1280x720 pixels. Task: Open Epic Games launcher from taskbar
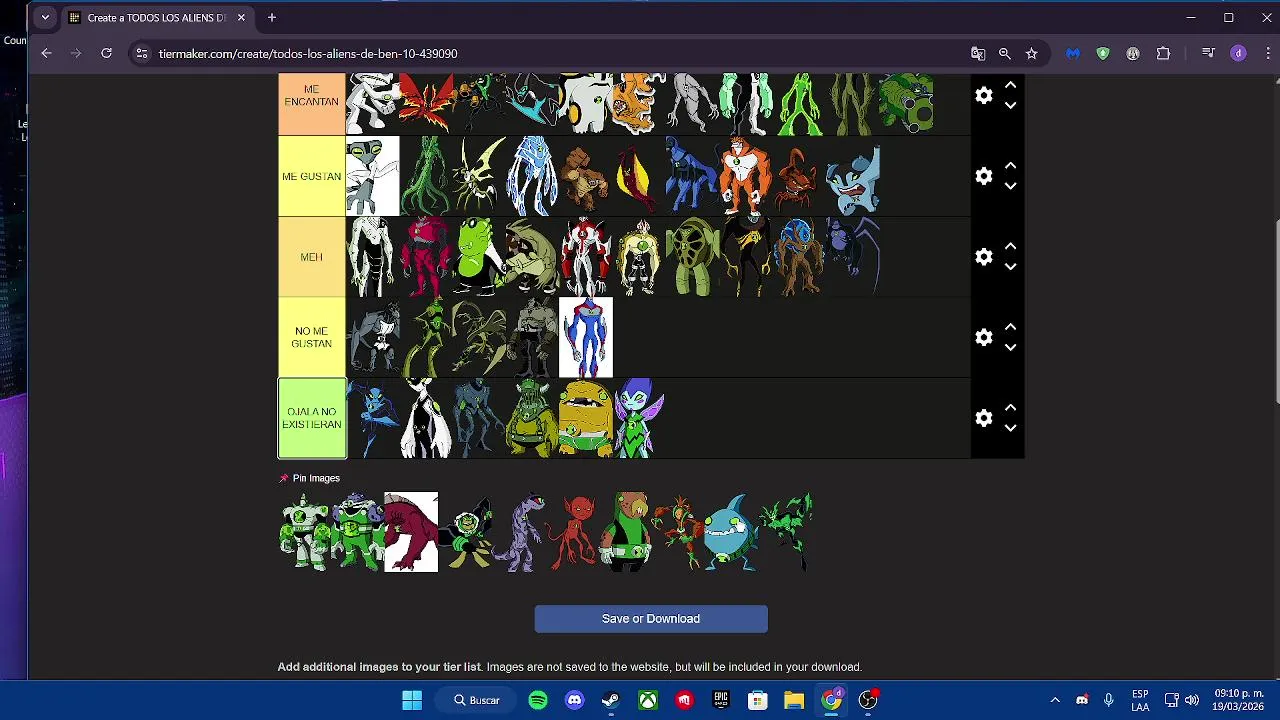(721, 700)
